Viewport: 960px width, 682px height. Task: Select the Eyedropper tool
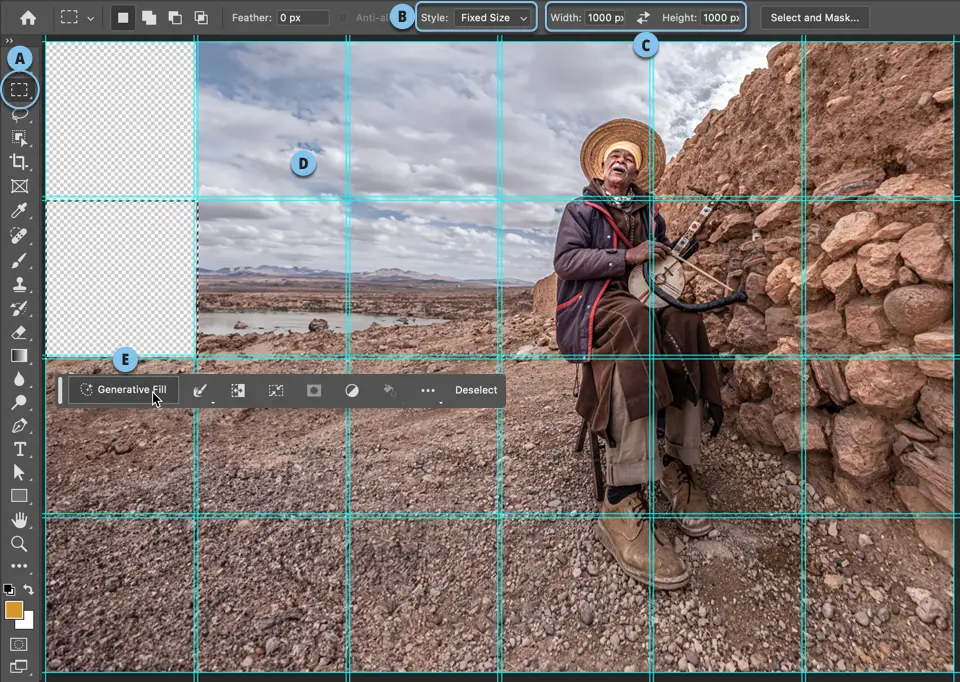tap(20, 211)
